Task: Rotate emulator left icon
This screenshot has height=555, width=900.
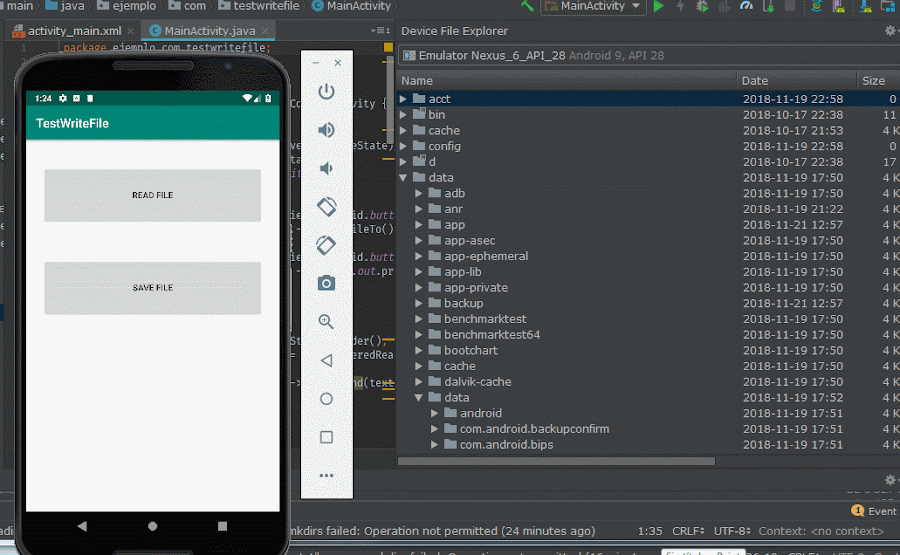Action: click(326, 207)
